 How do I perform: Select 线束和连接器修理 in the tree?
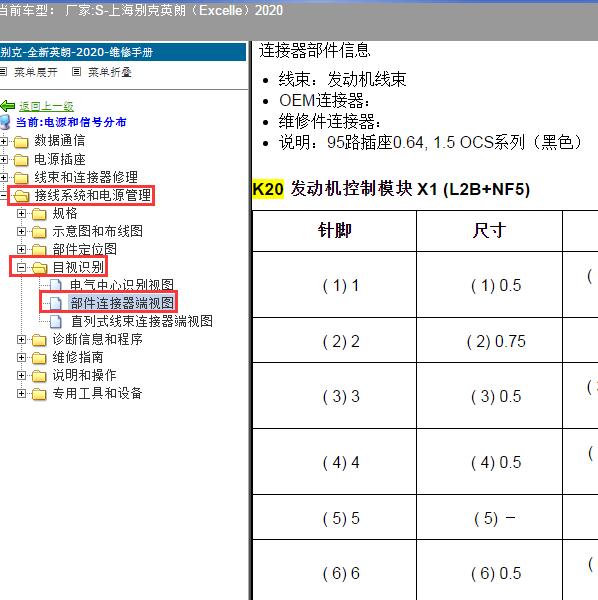pos(86,177)
